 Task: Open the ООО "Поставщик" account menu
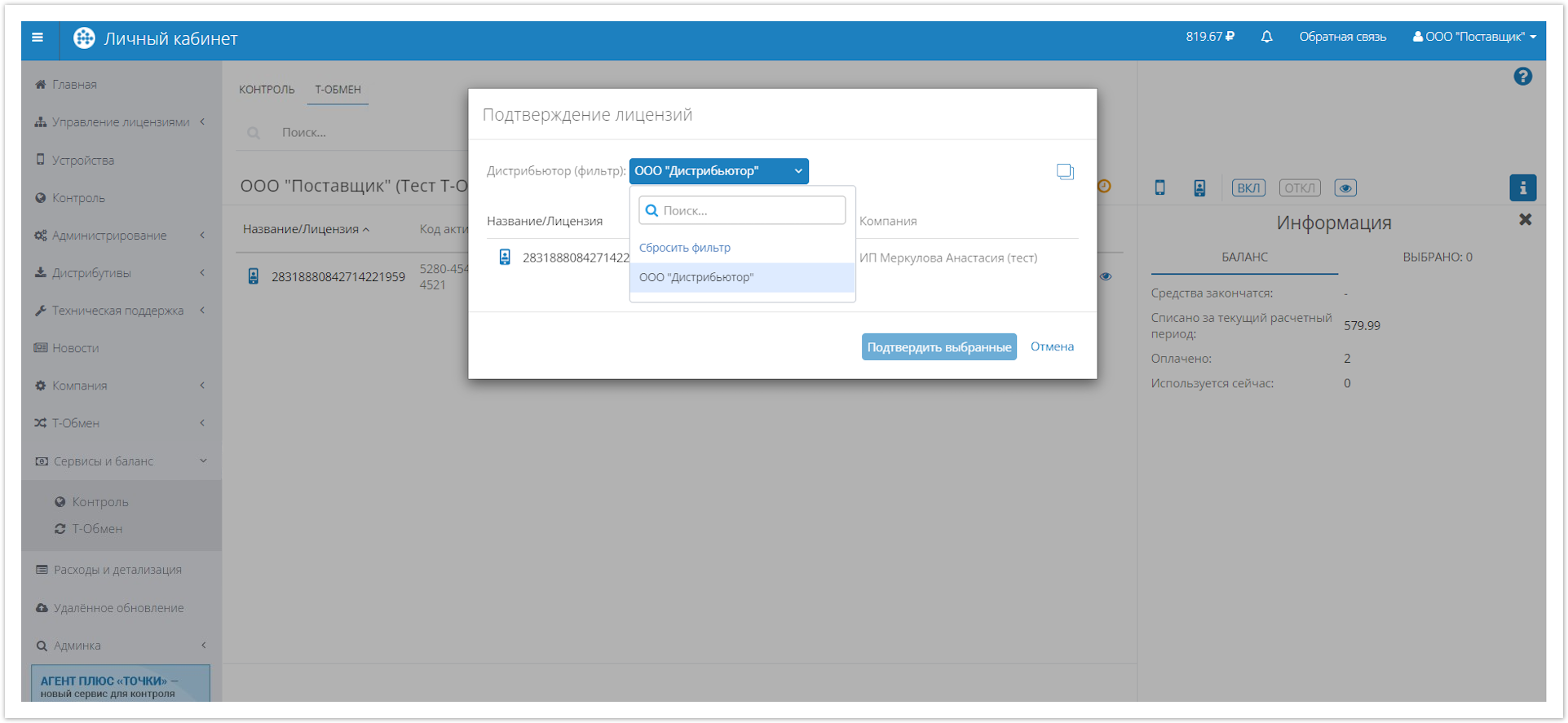click(x=1474, y=37)
